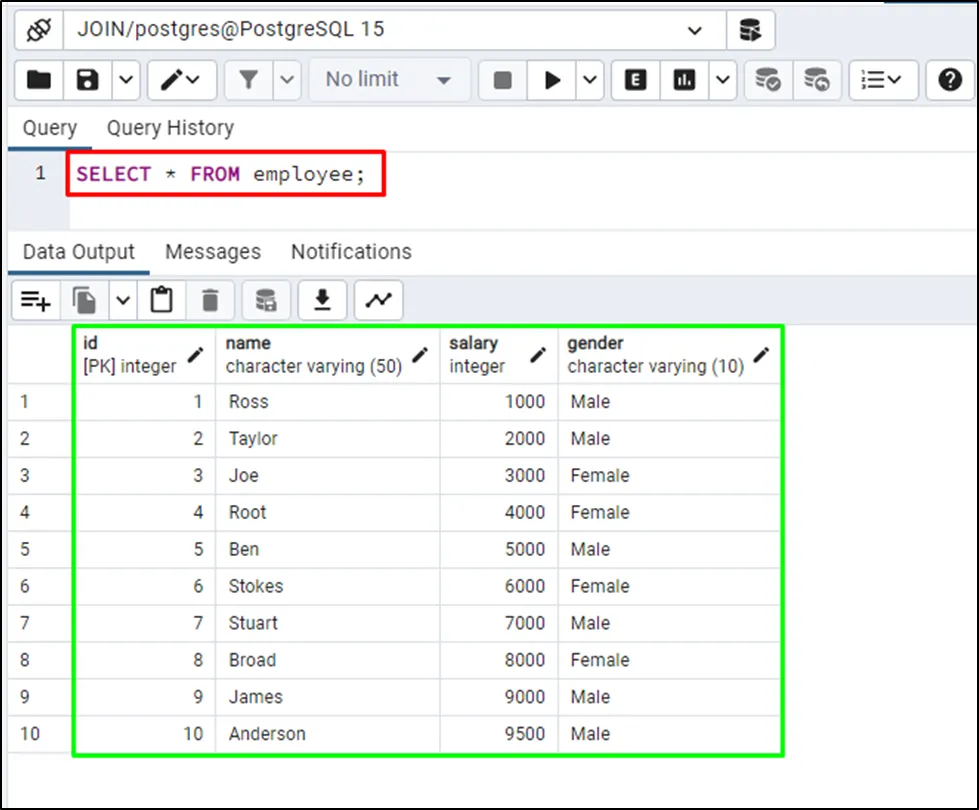This screenshot has height=810, width=979.
Task: Click the connection status icon
Action: coord(39,30)
